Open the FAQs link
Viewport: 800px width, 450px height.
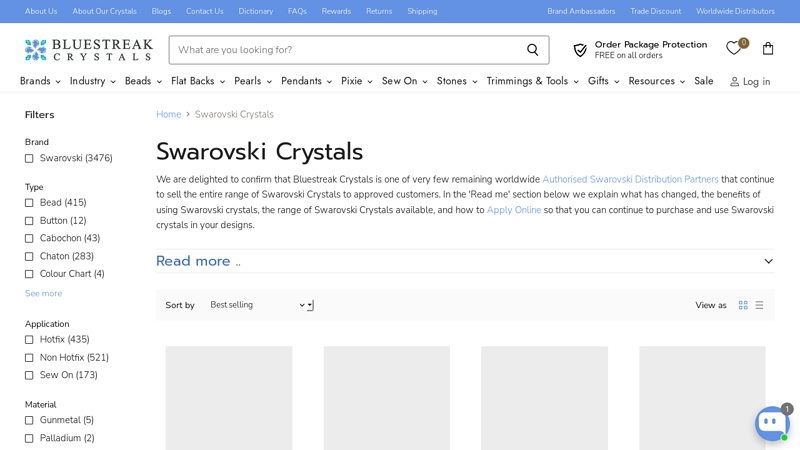(x=297, y=11)
